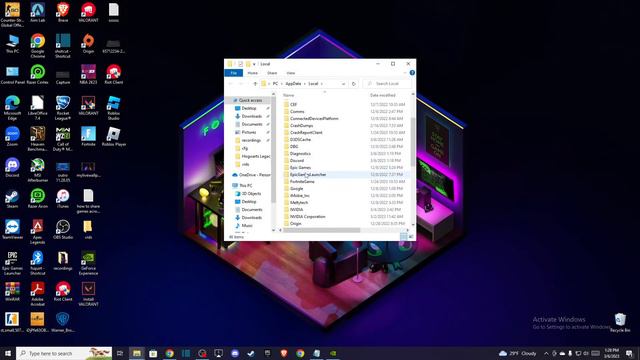Open the Fortnite desktop shortcut
640x360 pixels.
pyautogui.click(x=88, y=137)
